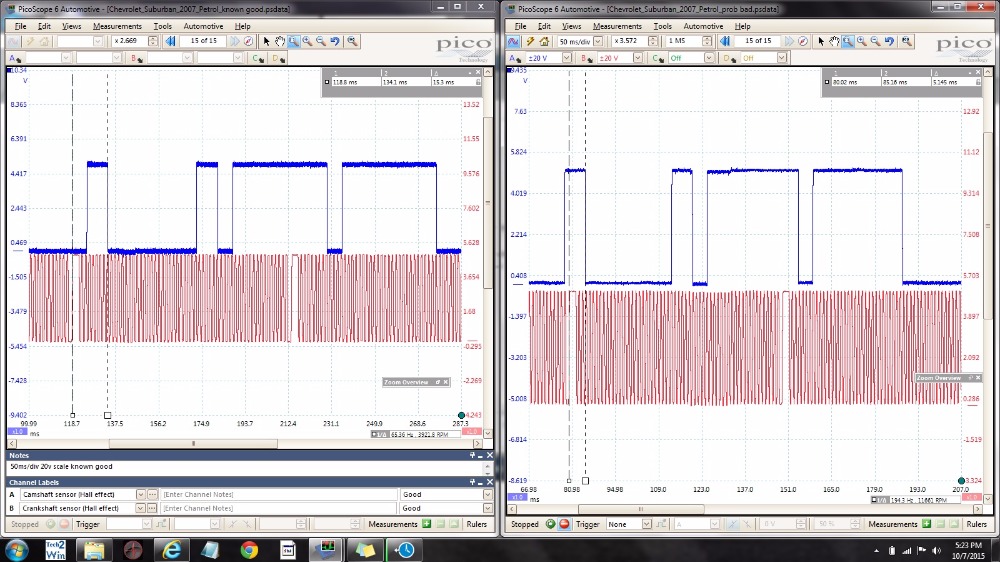This screenshot has width=1000, height=562.
Task: Open Google Chrome from the taskbar
Action: [x=249, y=549]
